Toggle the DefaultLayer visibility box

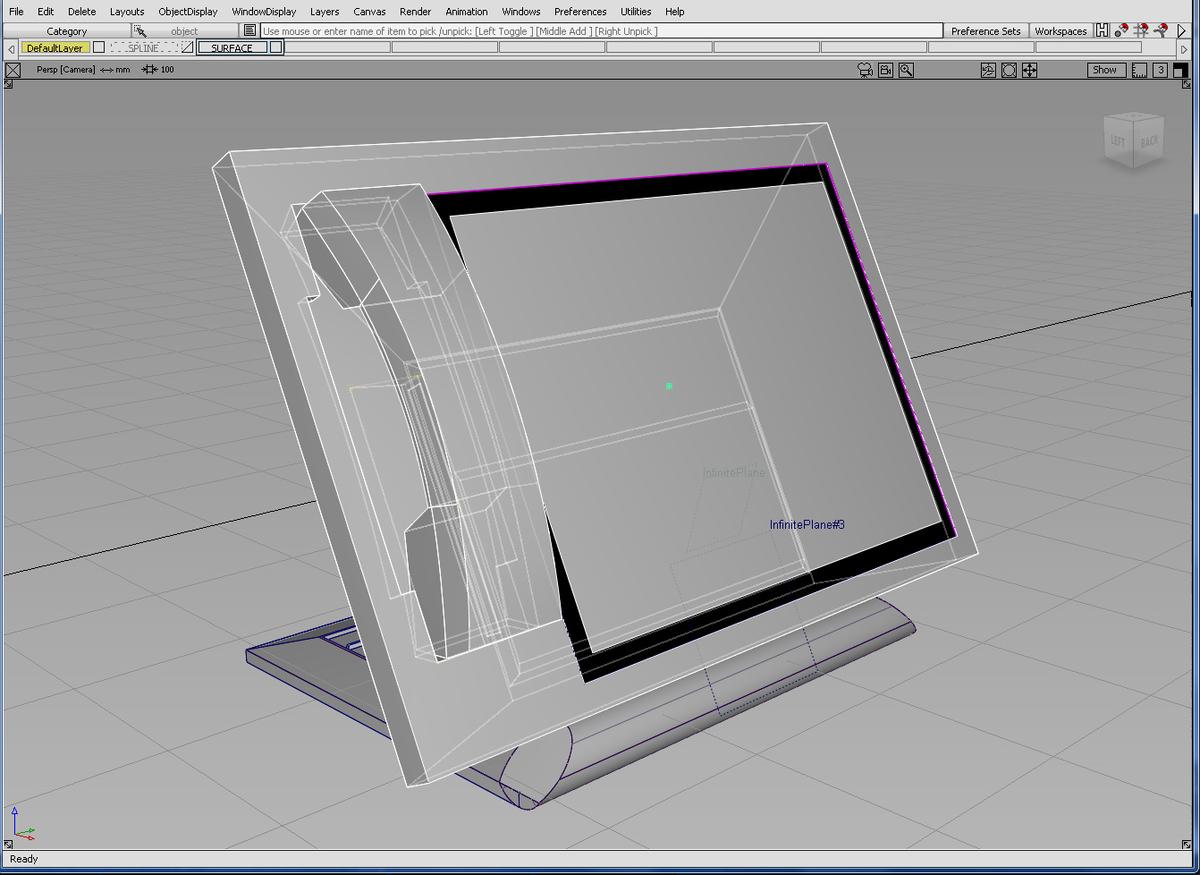pyautogui.click(x=99, y=47)
